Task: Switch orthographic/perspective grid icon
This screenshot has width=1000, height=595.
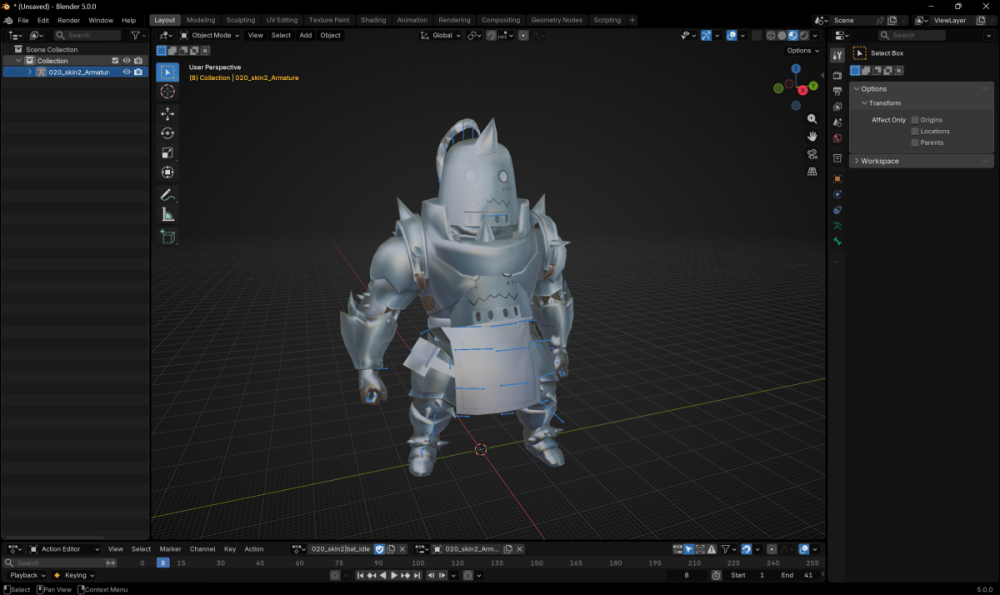Action: (812, 172)
